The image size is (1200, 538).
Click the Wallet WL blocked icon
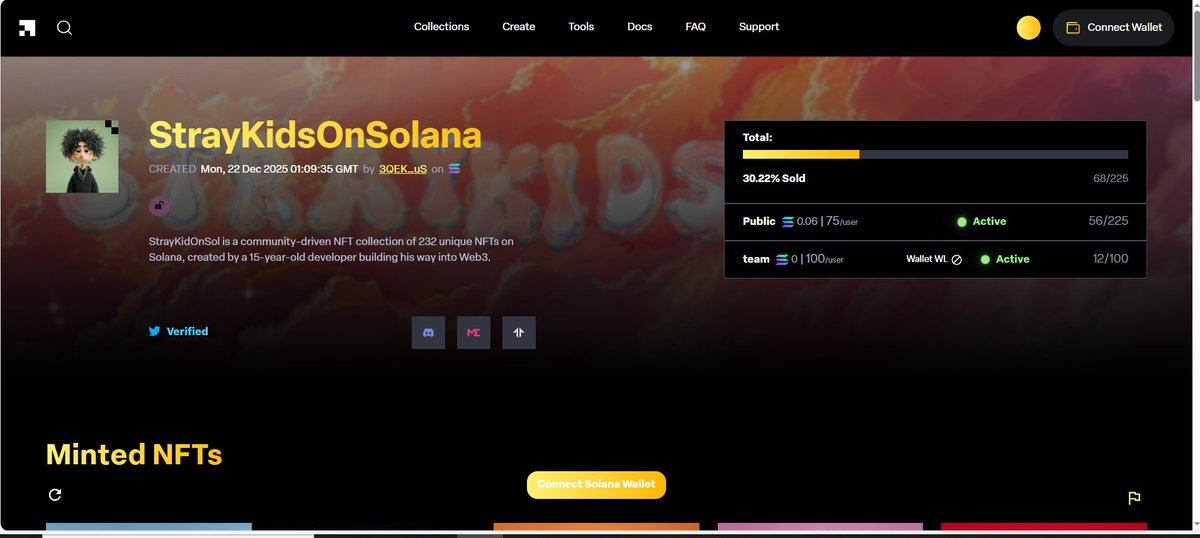click(956, 259)
